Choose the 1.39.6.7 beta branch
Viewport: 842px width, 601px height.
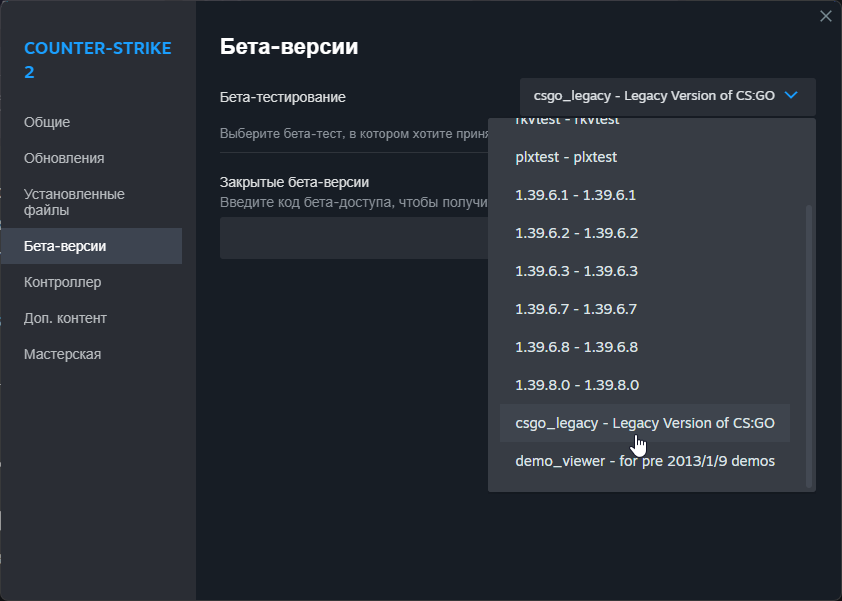(x=644, y=309)
